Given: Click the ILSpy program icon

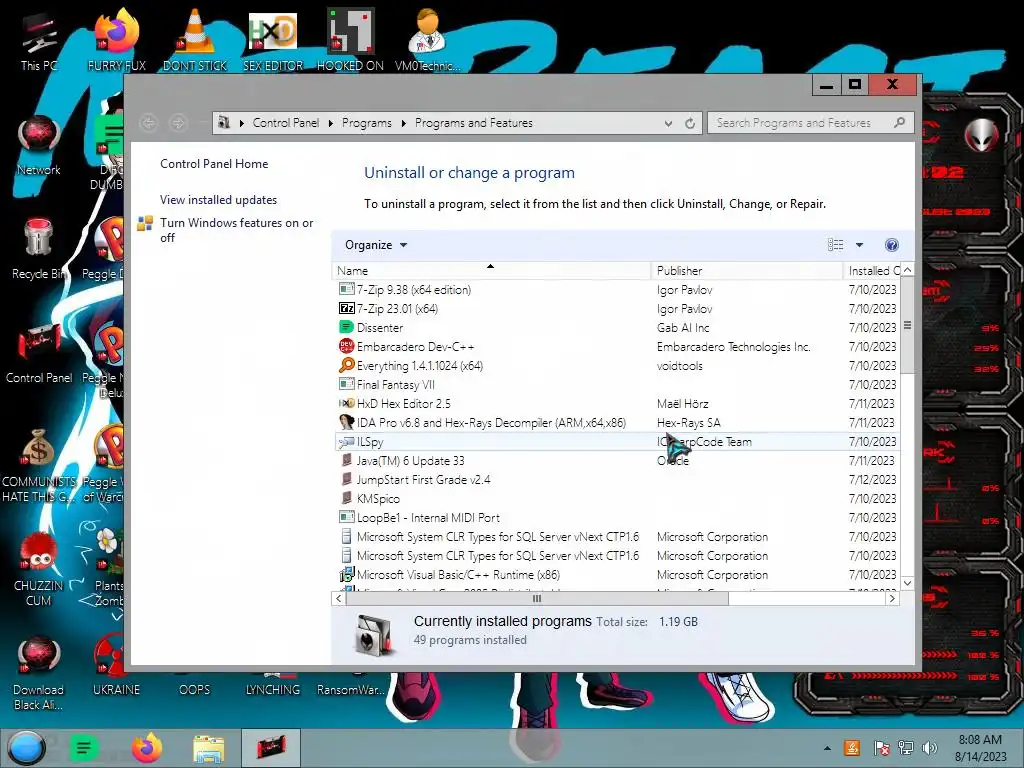Looking at the screenshot, I should [346, 441].
